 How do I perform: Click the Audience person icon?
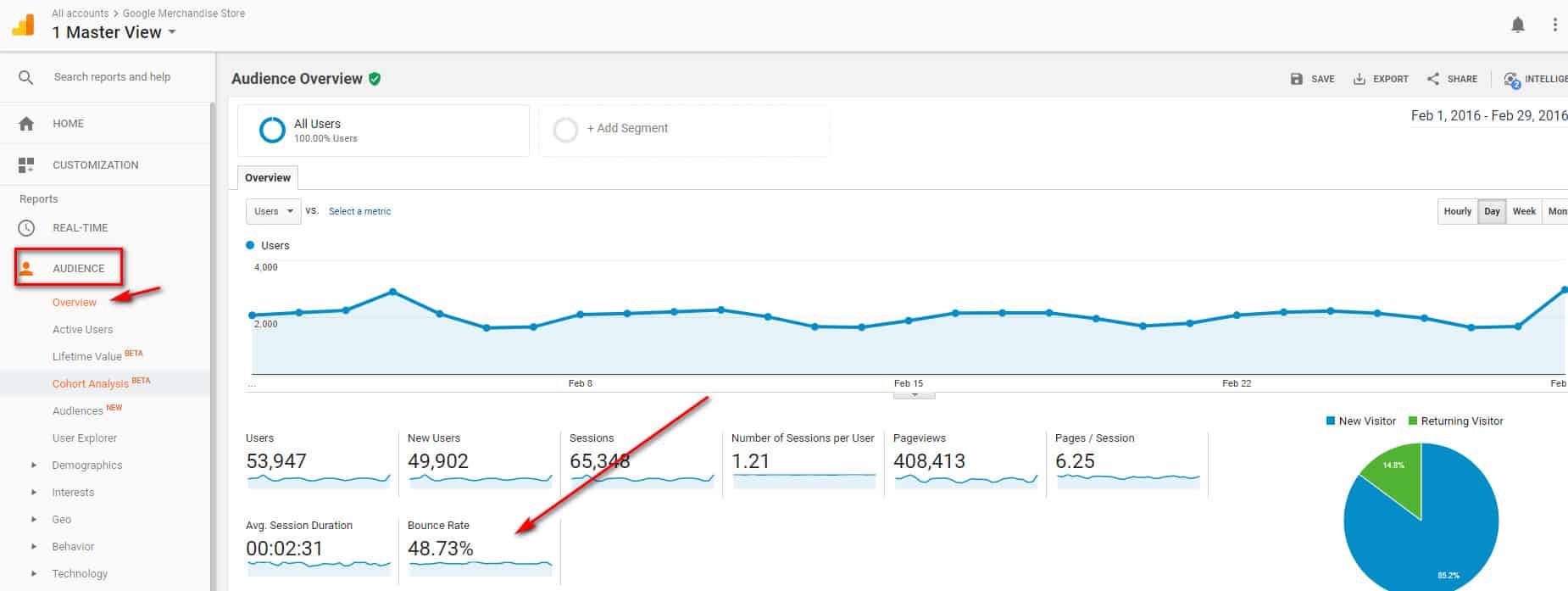click(x=26, y=269)
